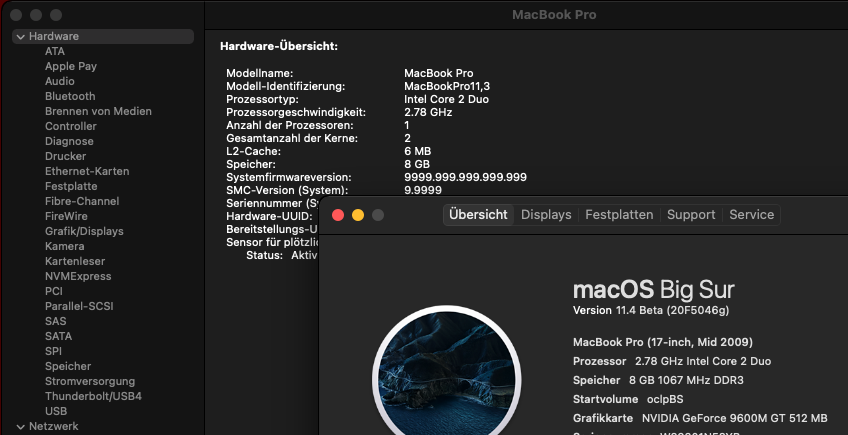This screenshot has height=435, width=848.
Task: Click MacBook Pro (17-inch, Mid 2009) text
Action: coord(662,342)
